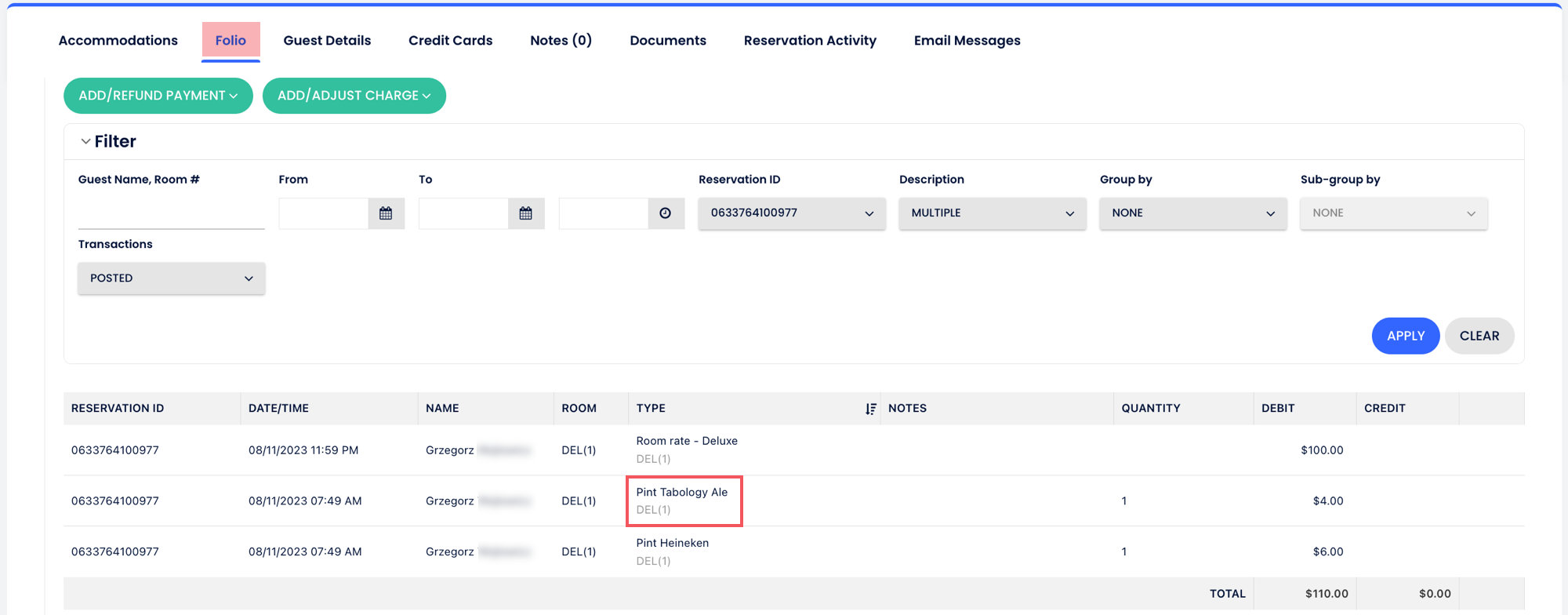The height and width of the screenshot is (615, 1568).
Task: Open the Sub-group by dropdown
Action: pyautogui.click(x=1393, y=213)
